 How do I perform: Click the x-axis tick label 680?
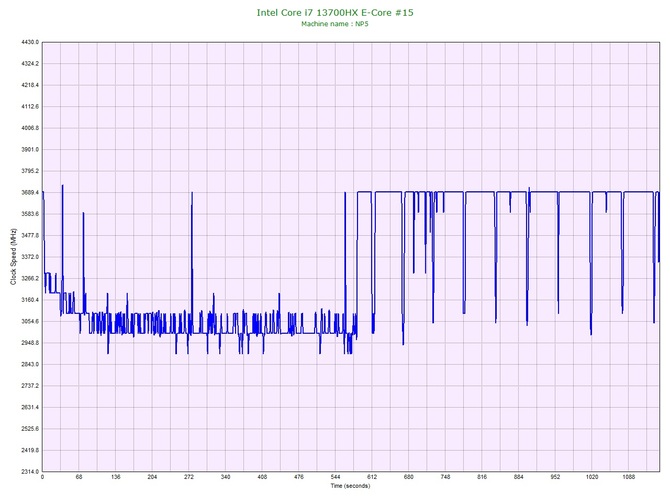[409, 477]
